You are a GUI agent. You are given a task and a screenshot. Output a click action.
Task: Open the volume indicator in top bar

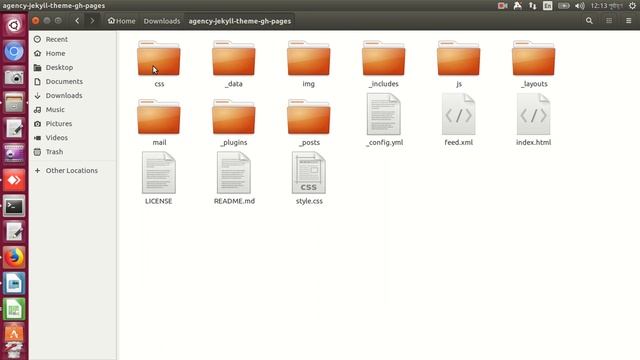click(x=580, y=6)
